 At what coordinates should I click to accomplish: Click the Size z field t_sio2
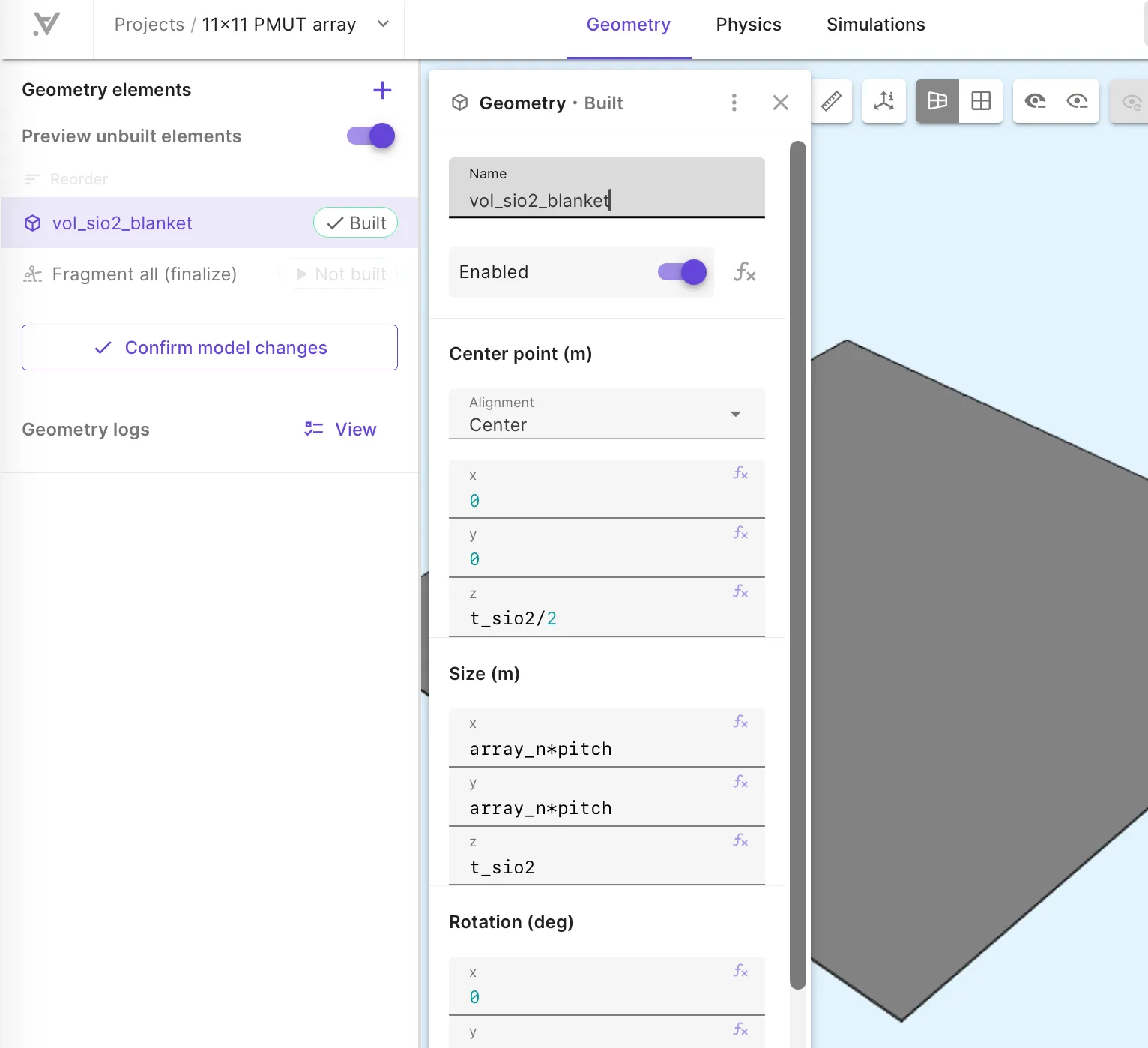tap(607, 856)
